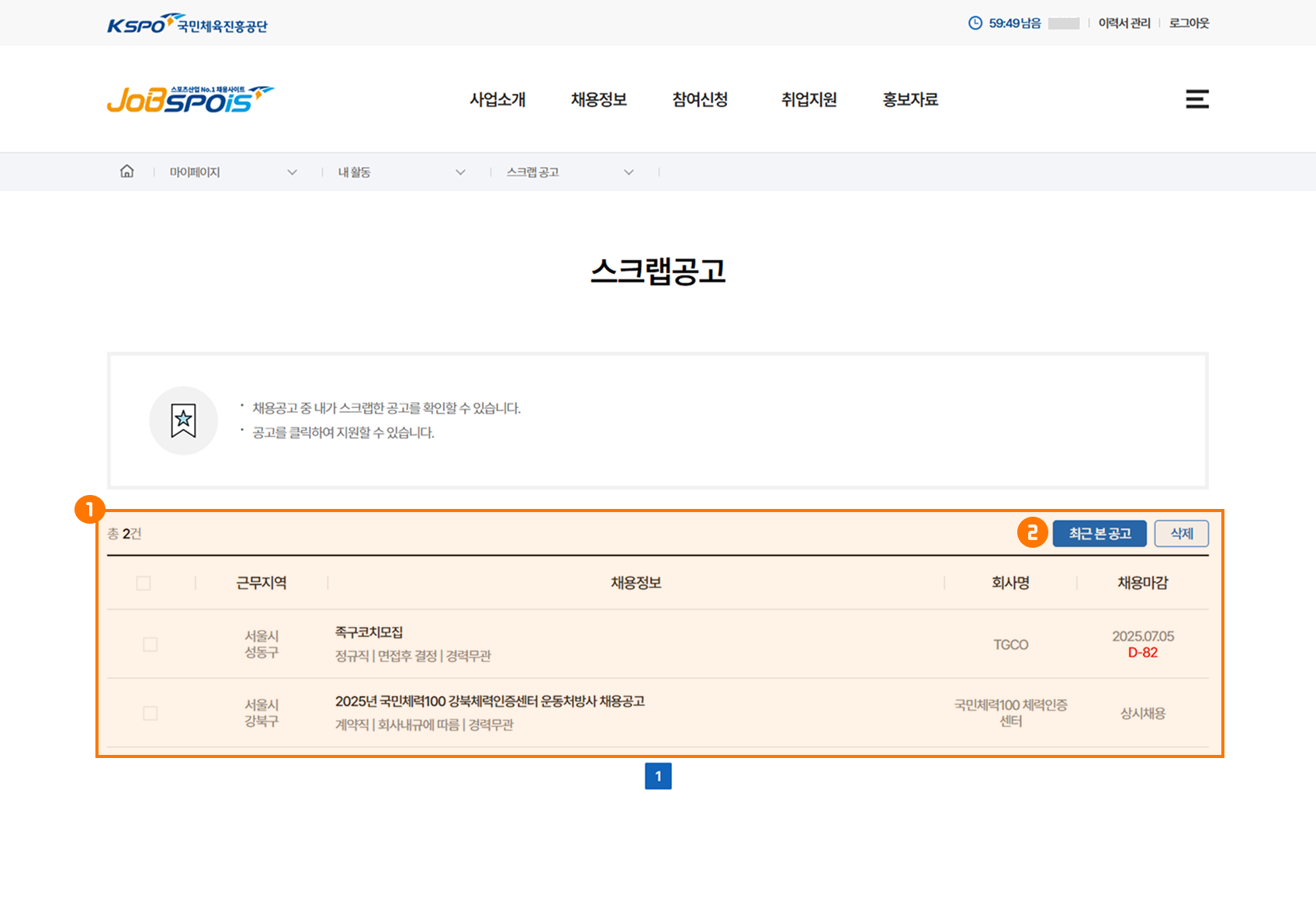Open the hamburger menu icon
The image size is (1316, 907).
click(x=1197, y=99)
